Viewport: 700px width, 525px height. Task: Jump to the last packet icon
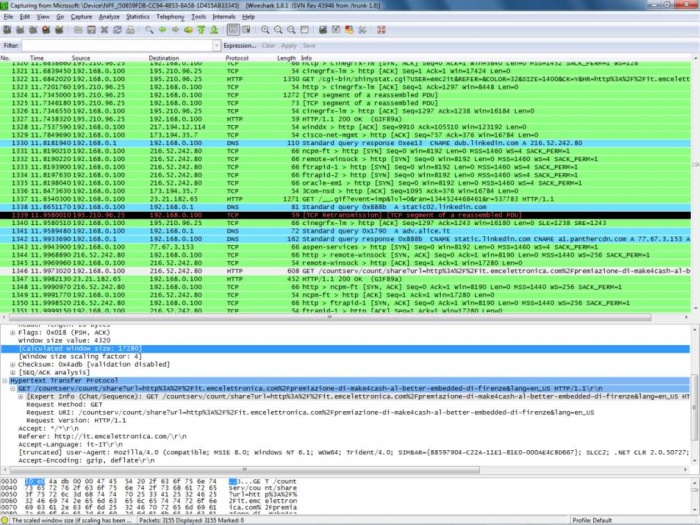(214, 30)
